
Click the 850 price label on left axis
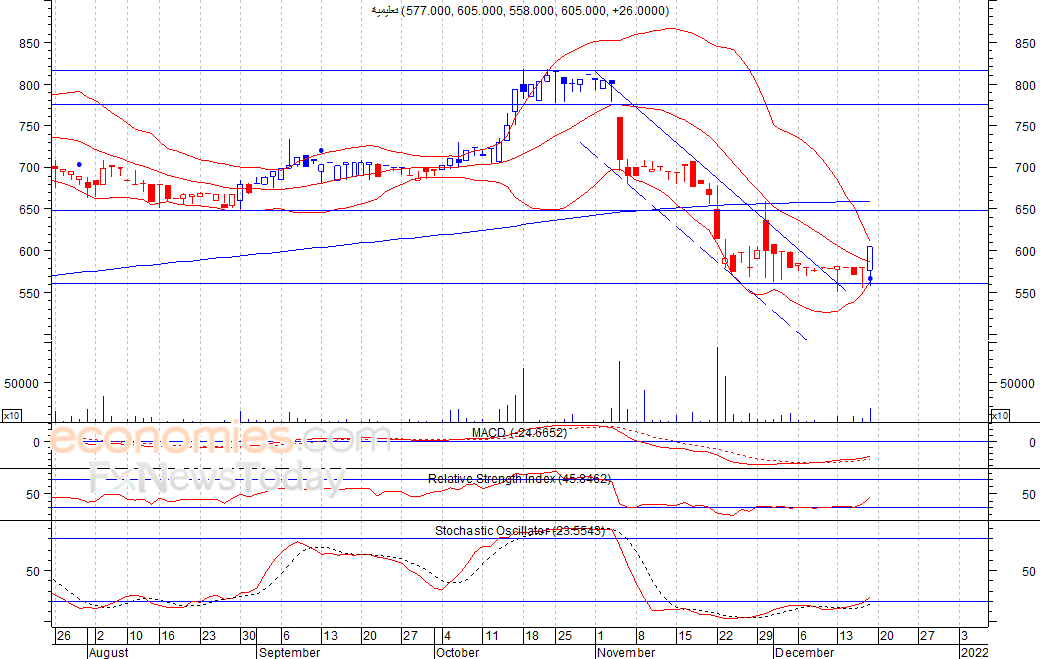(29, 44)
